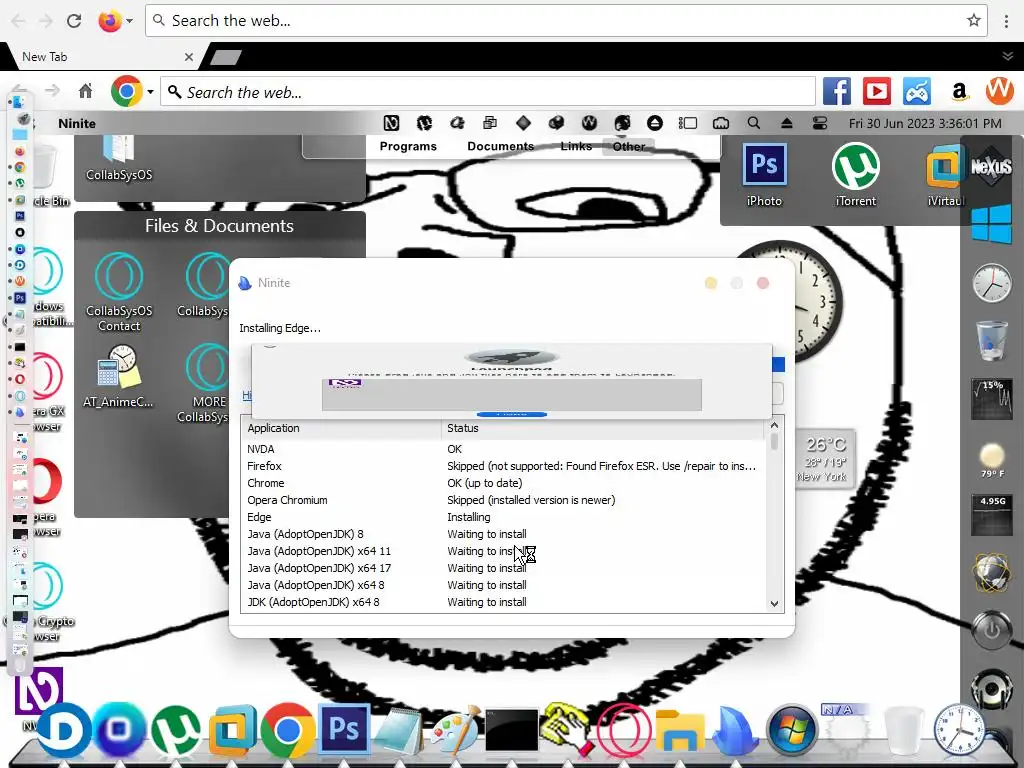The image size is (1024, 768).
Task: Close the New Tab tab
Action: point(189,57)
